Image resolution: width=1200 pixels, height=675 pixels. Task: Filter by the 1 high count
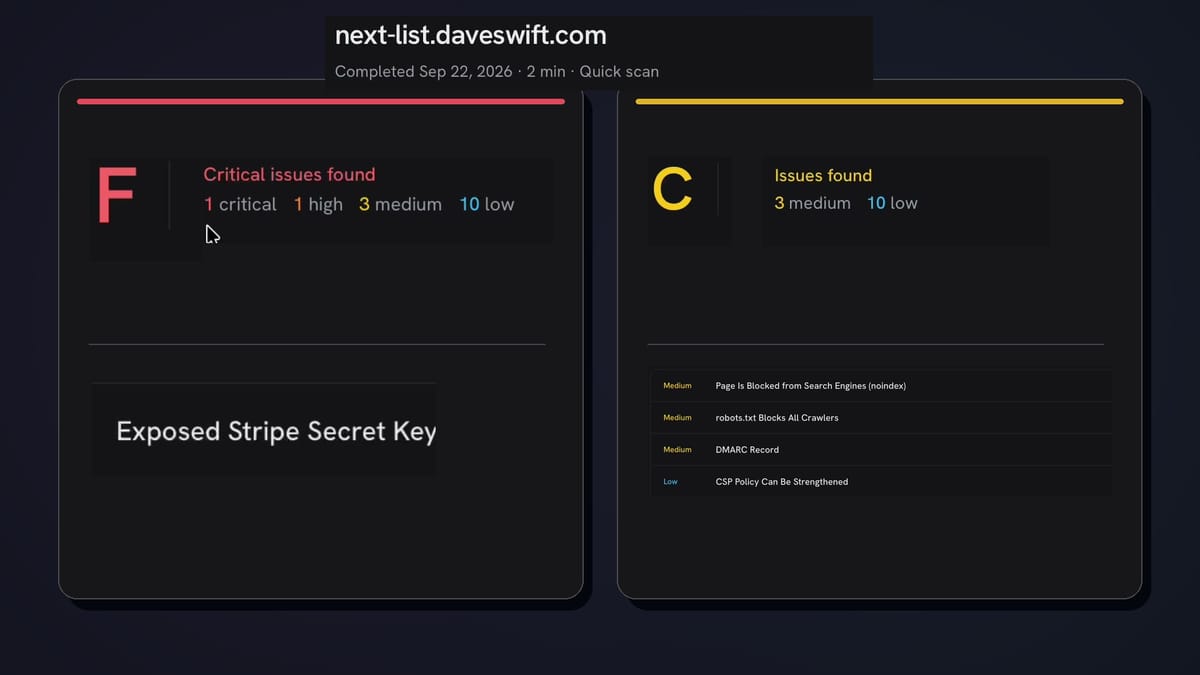[x=318, y=204]
